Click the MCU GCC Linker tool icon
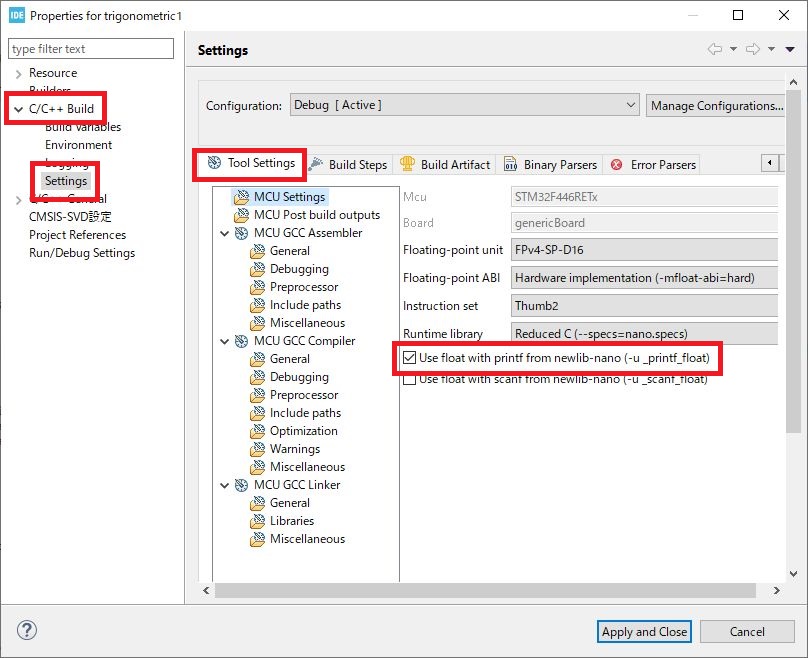 [x=241, y=485]
